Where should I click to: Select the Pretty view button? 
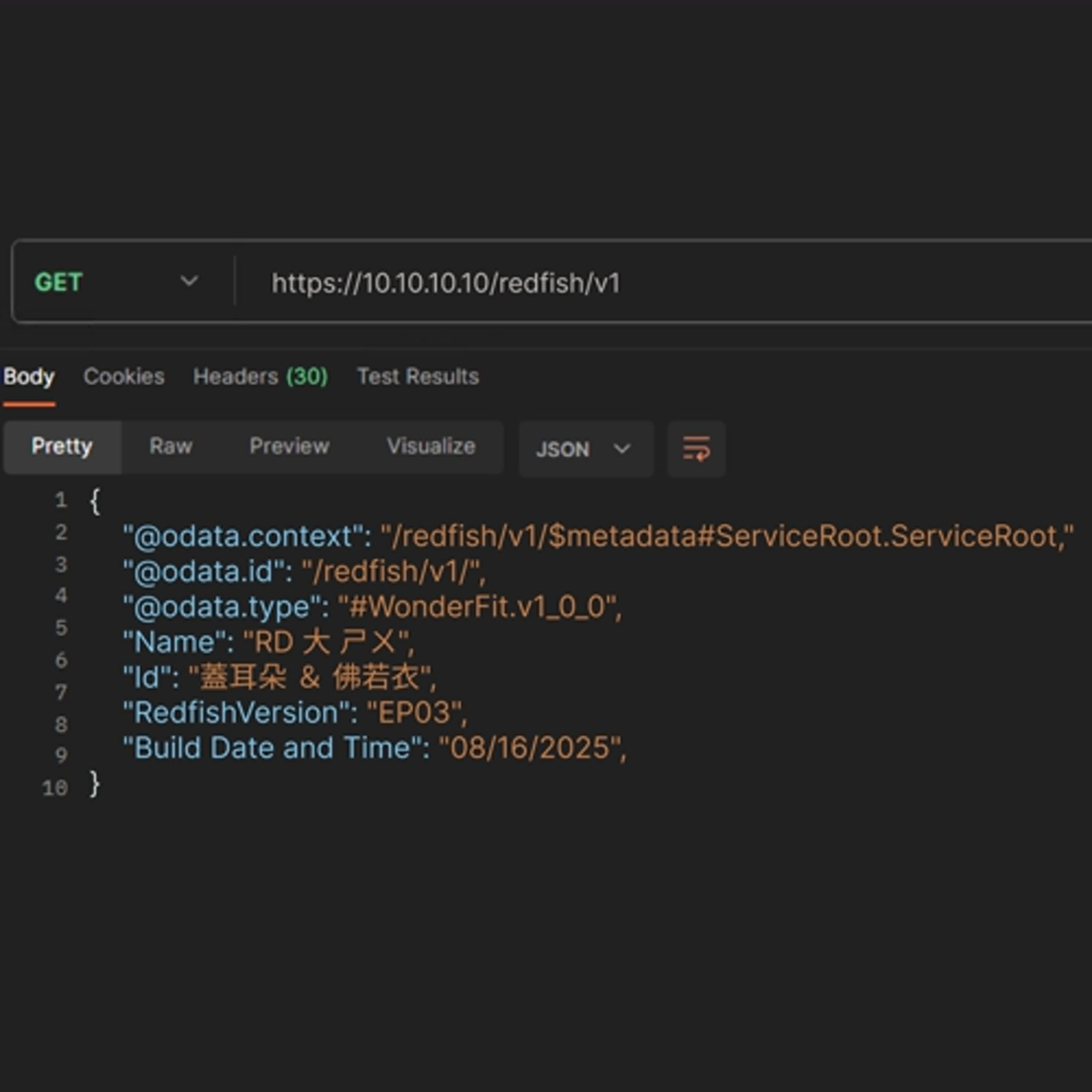click(x=62, y=447)
